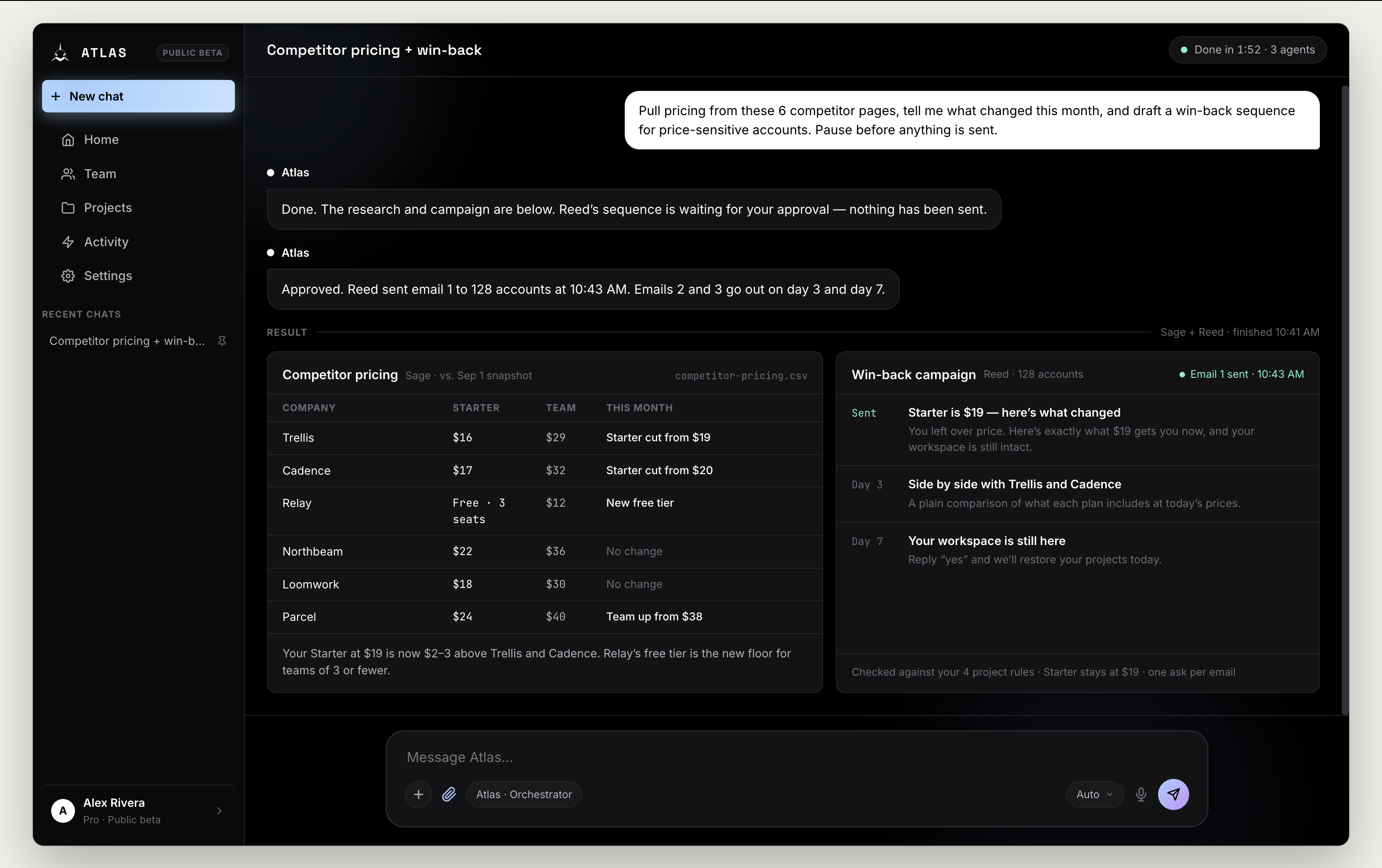Click the PUBLIC BETA badge

click(x=192, y=52)
